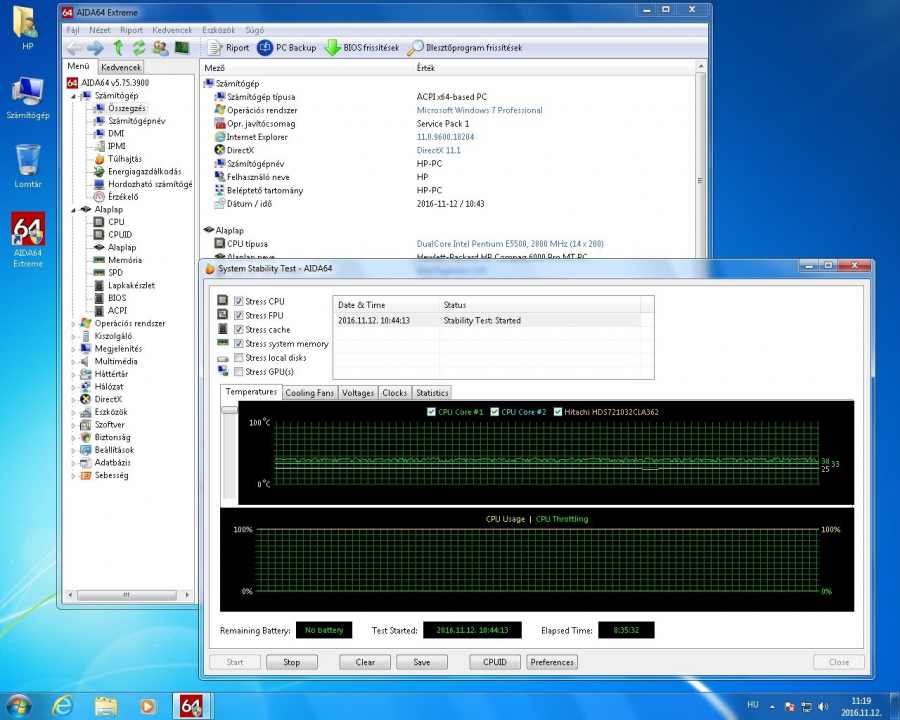Viewport: 900px width, 720px height.
Task: Click the Forward arrow in AIDA64 toolbar
Action: click(x=95, y=48)
